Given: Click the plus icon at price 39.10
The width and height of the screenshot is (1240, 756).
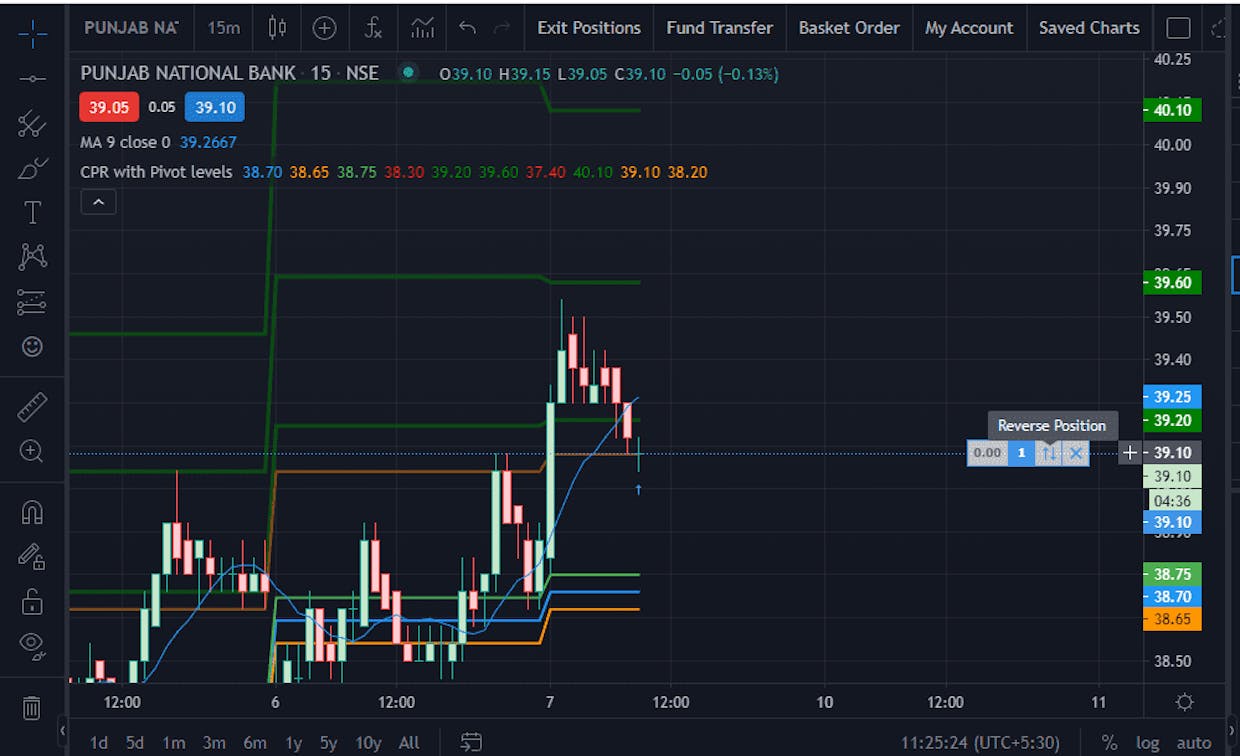Looking at the screenshot, I should 1130,453.
